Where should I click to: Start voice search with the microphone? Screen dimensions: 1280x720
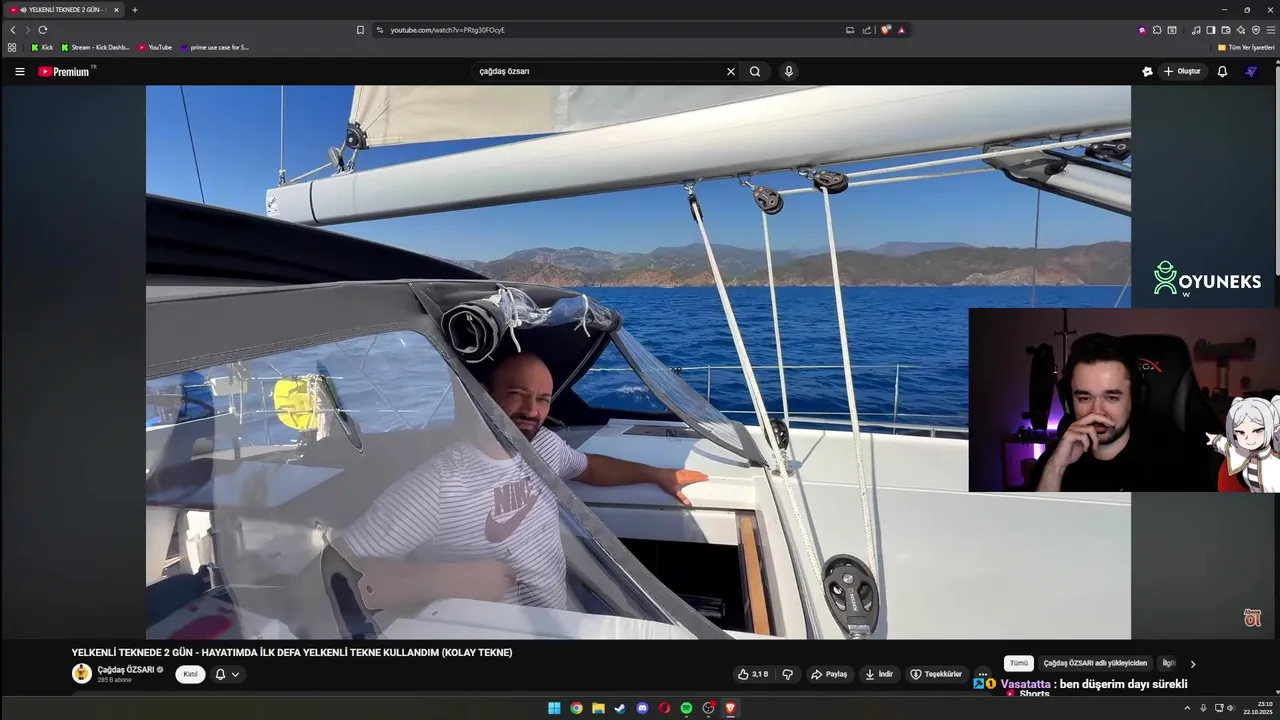click(x=789, y=71)
